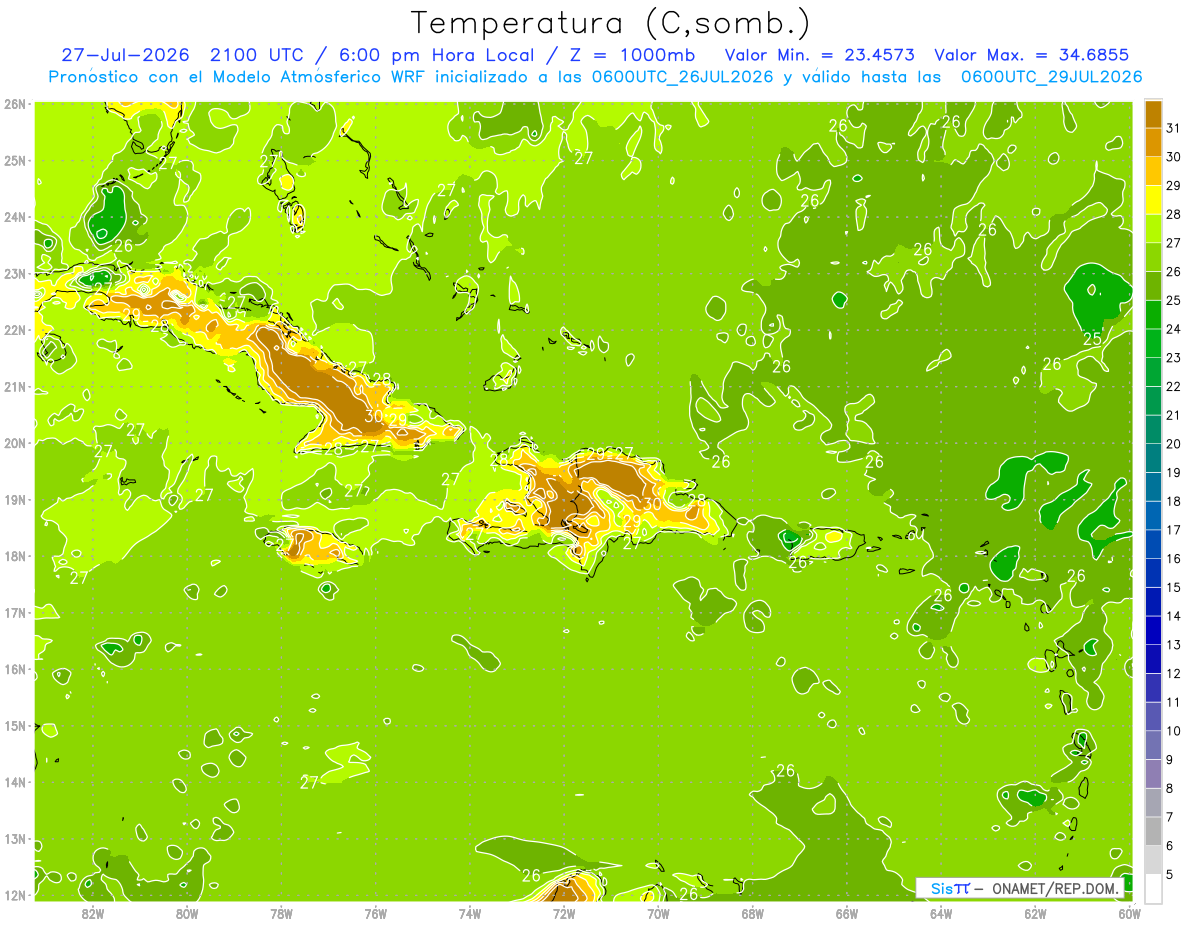The image size is (1200, 927).
Task: Click the "82W" longitude label
Action: tap(93, 913)
